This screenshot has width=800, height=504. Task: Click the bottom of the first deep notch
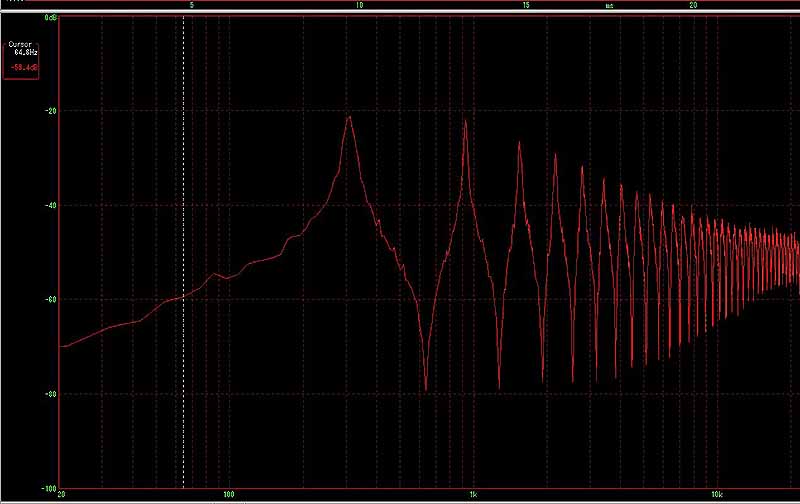[x=426, y=389]
